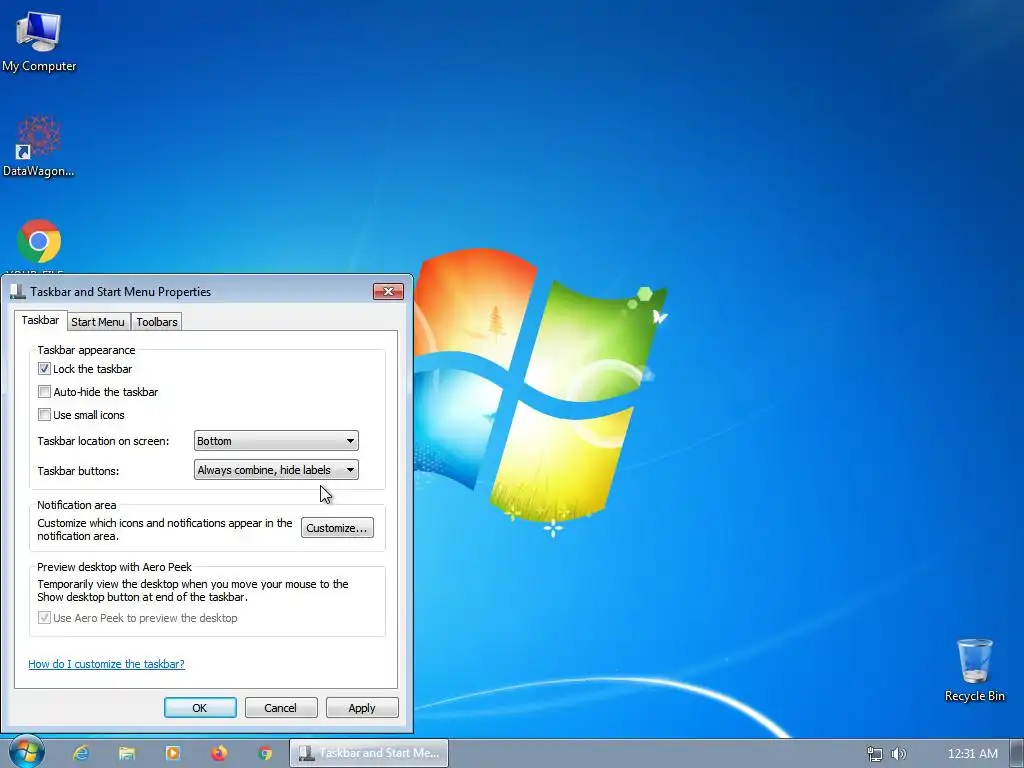Click the Customize... button
The width and height of the screenshot is (1024, 768).
(x=337, y=528)
